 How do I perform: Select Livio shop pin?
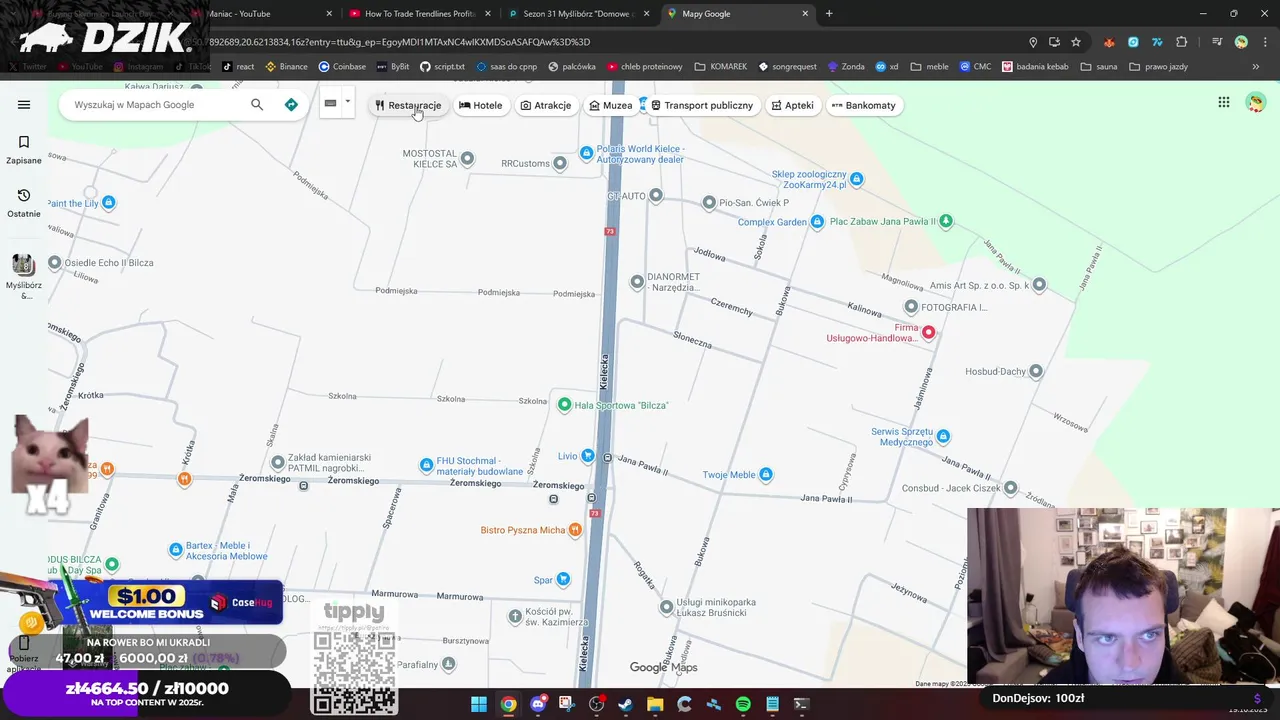(x=588, y=456)
